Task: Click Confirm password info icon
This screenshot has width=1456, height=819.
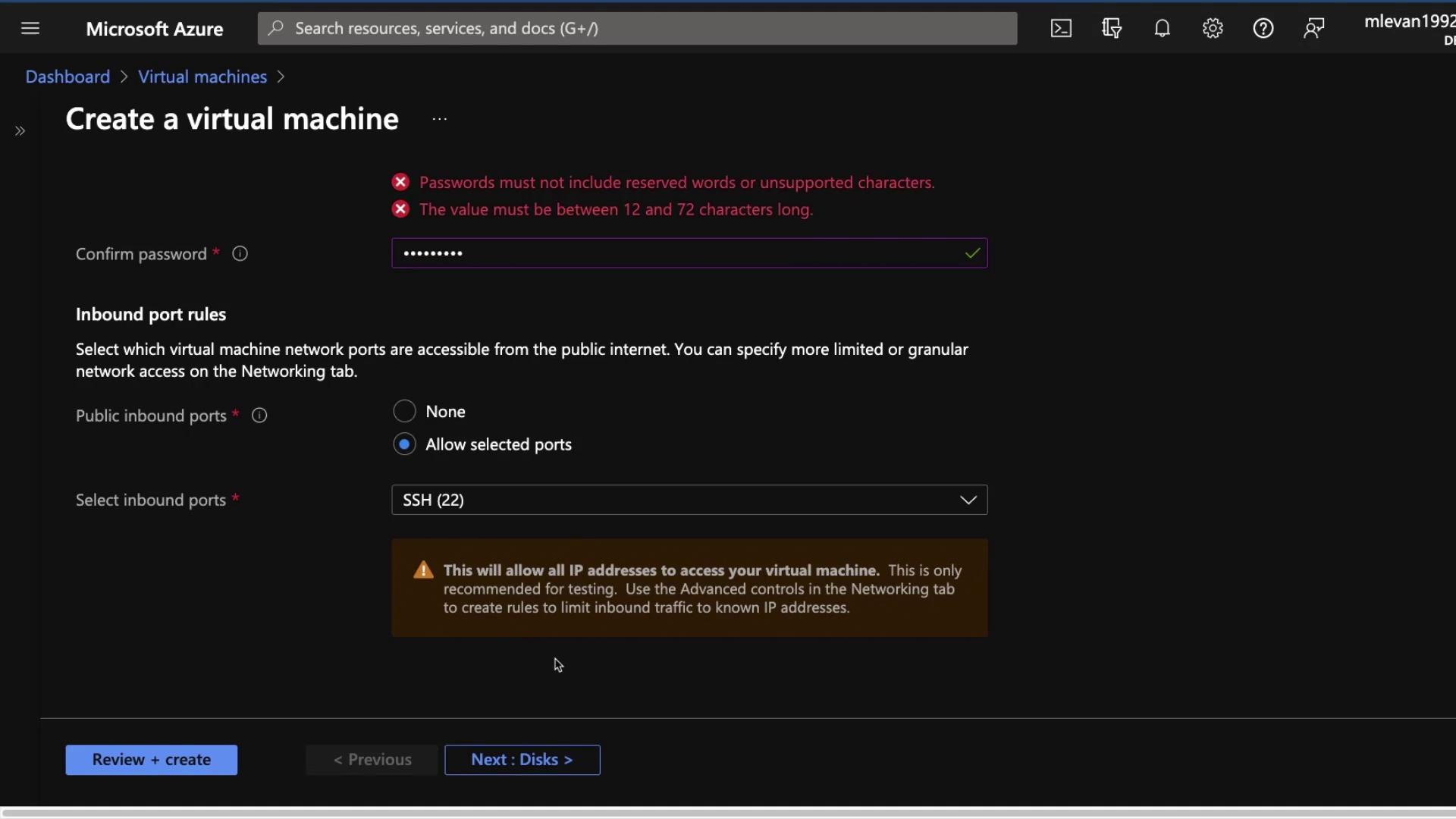Action: click(240, 254)
